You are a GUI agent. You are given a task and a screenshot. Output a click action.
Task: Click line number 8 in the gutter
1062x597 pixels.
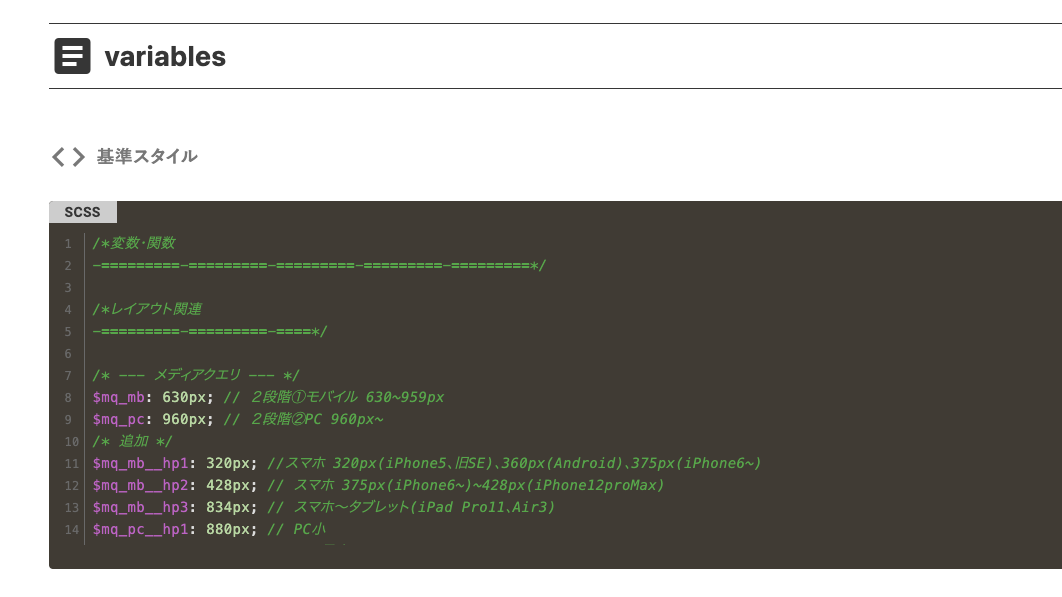(68, 398)
